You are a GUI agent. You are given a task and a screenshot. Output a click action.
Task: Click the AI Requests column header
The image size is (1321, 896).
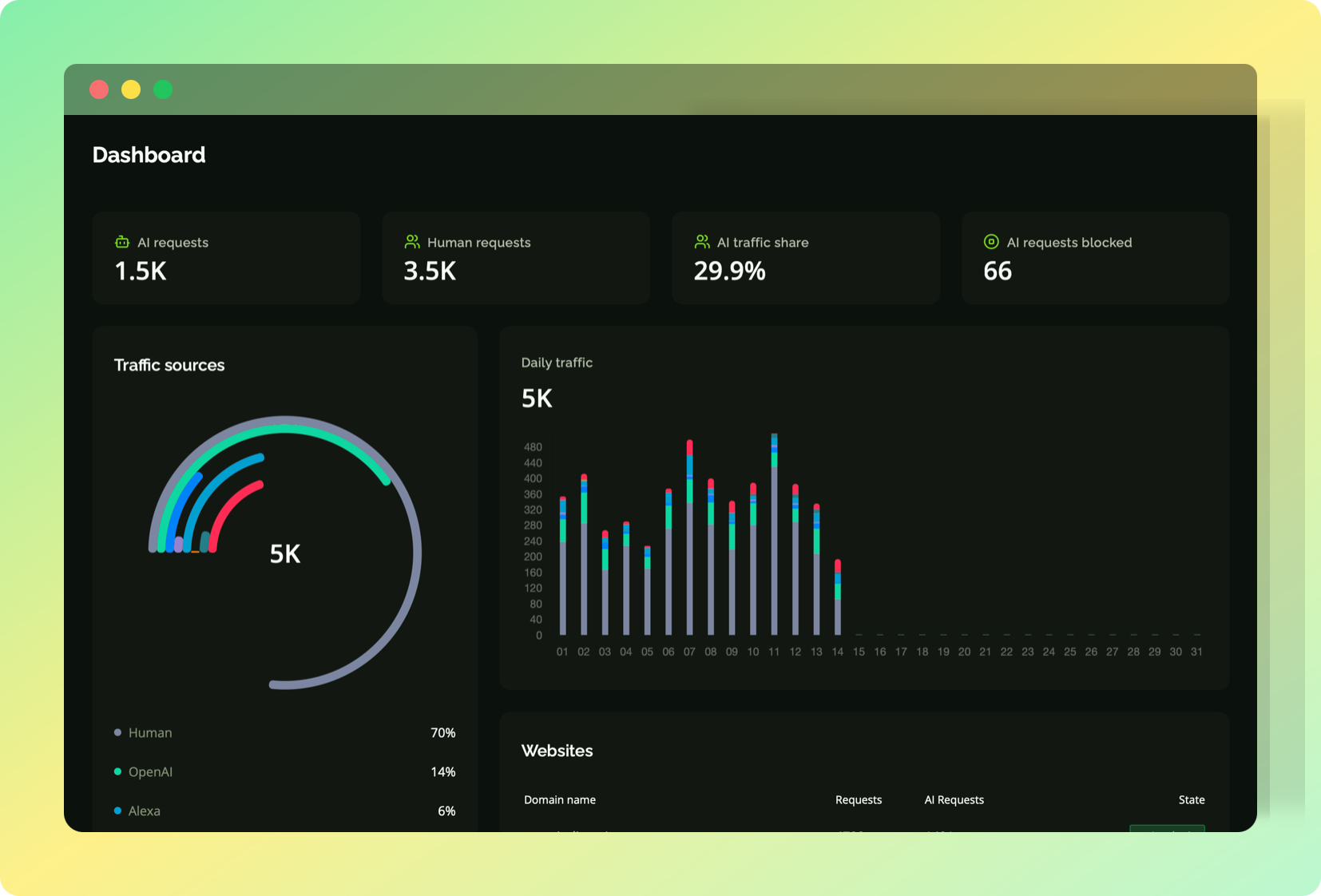[x=954, y=800]
